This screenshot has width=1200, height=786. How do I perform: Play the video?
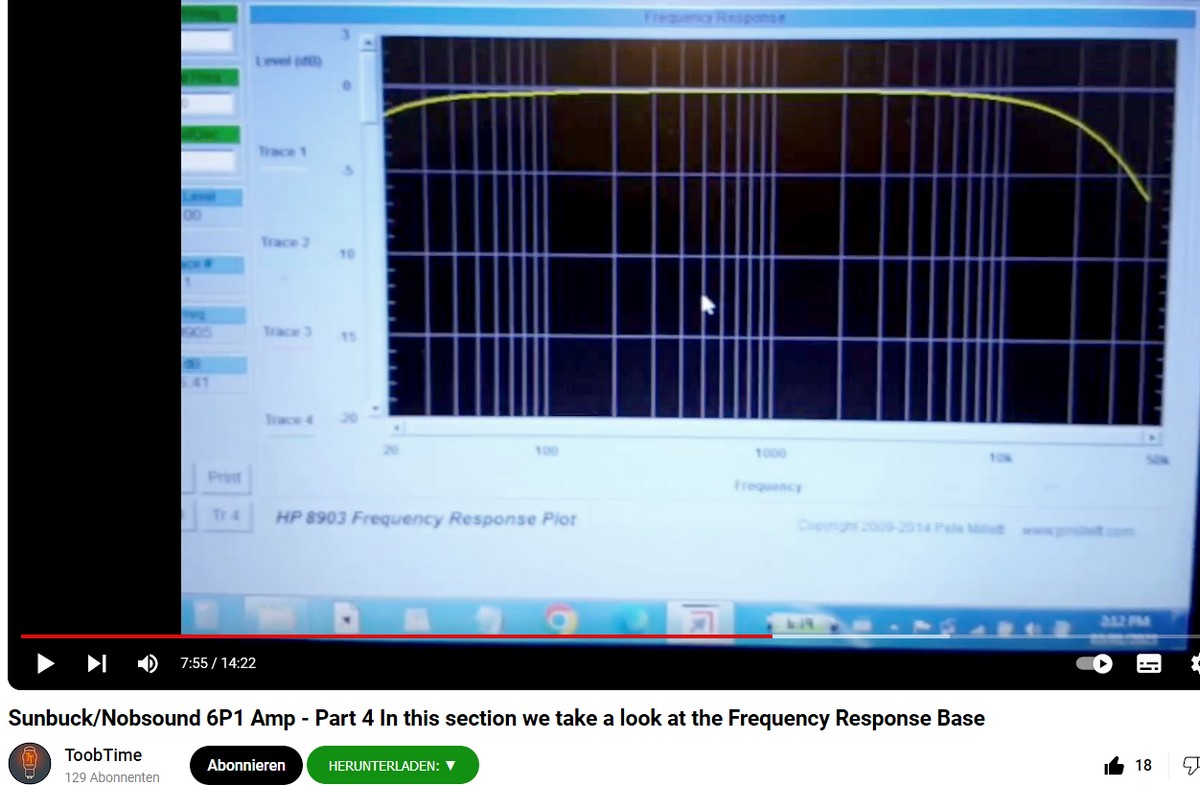(45, 663)
